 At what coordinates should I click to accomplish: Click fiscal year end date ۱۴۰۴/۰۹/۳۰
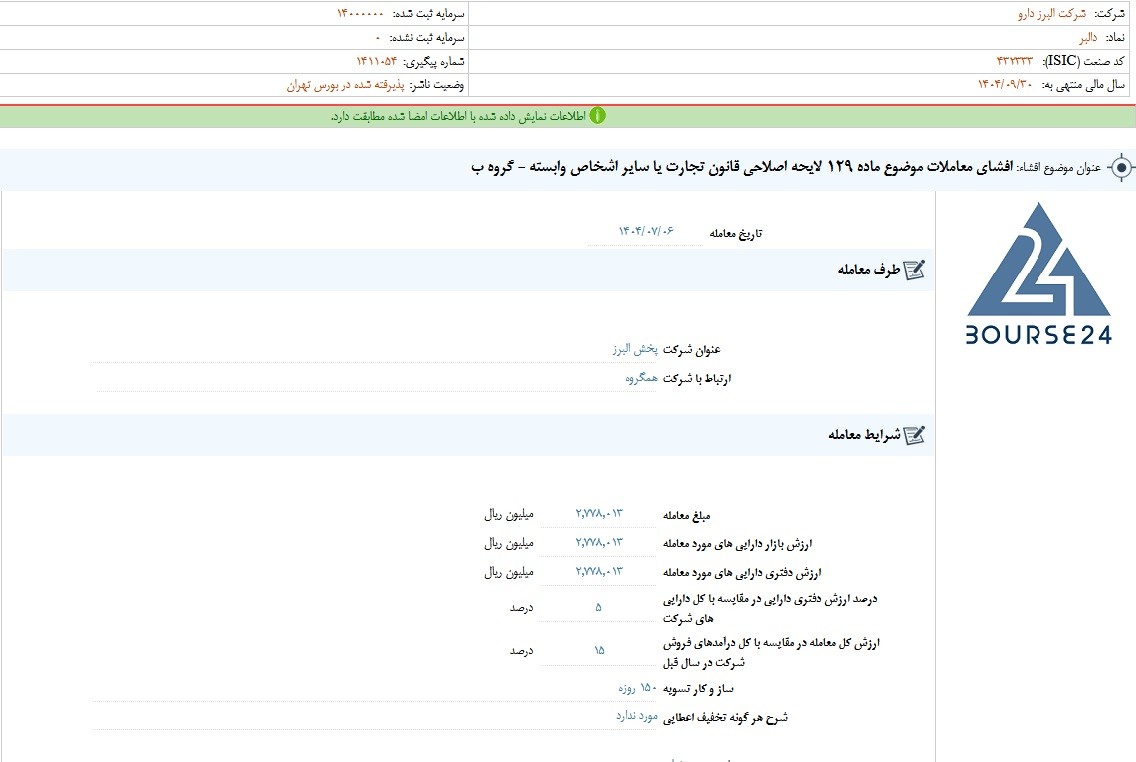pyautogui.click(x=1005, y=85)
